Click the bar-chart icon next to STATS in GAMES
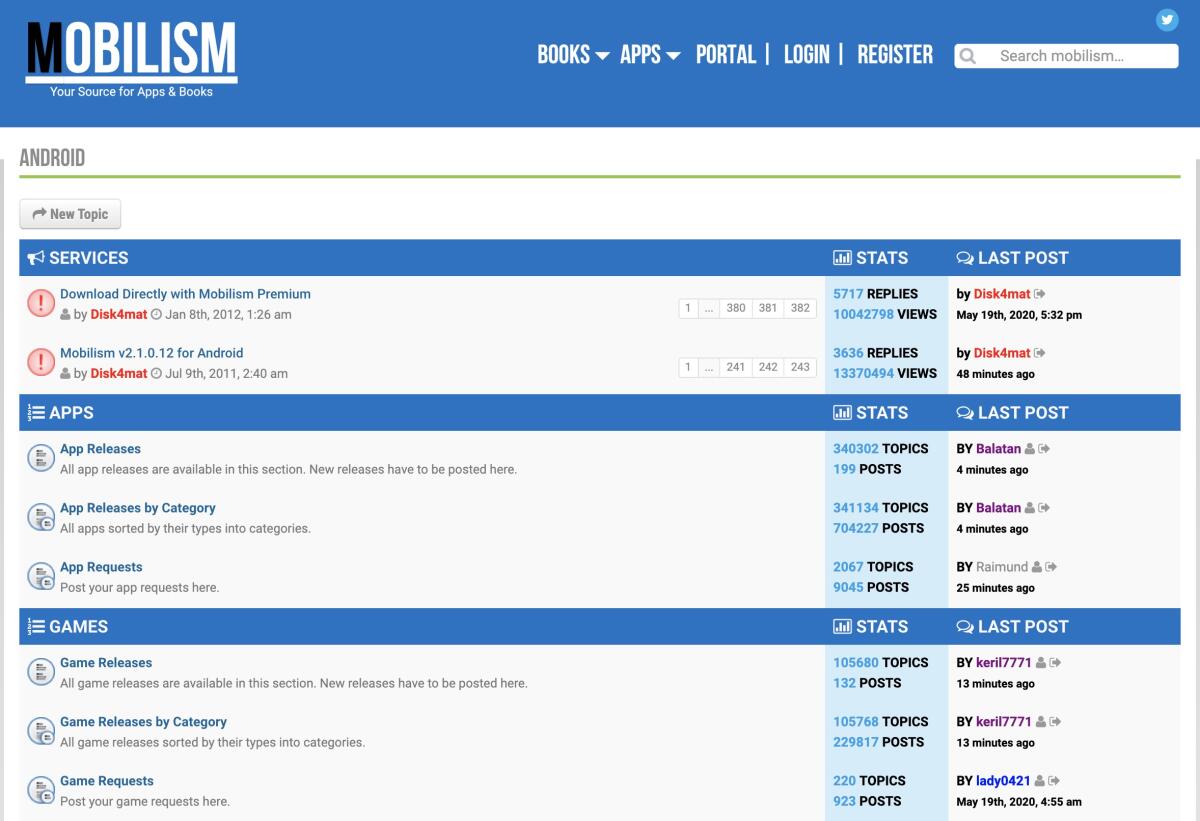This screenshot has width=1200, height=821. tap(845, 626)
